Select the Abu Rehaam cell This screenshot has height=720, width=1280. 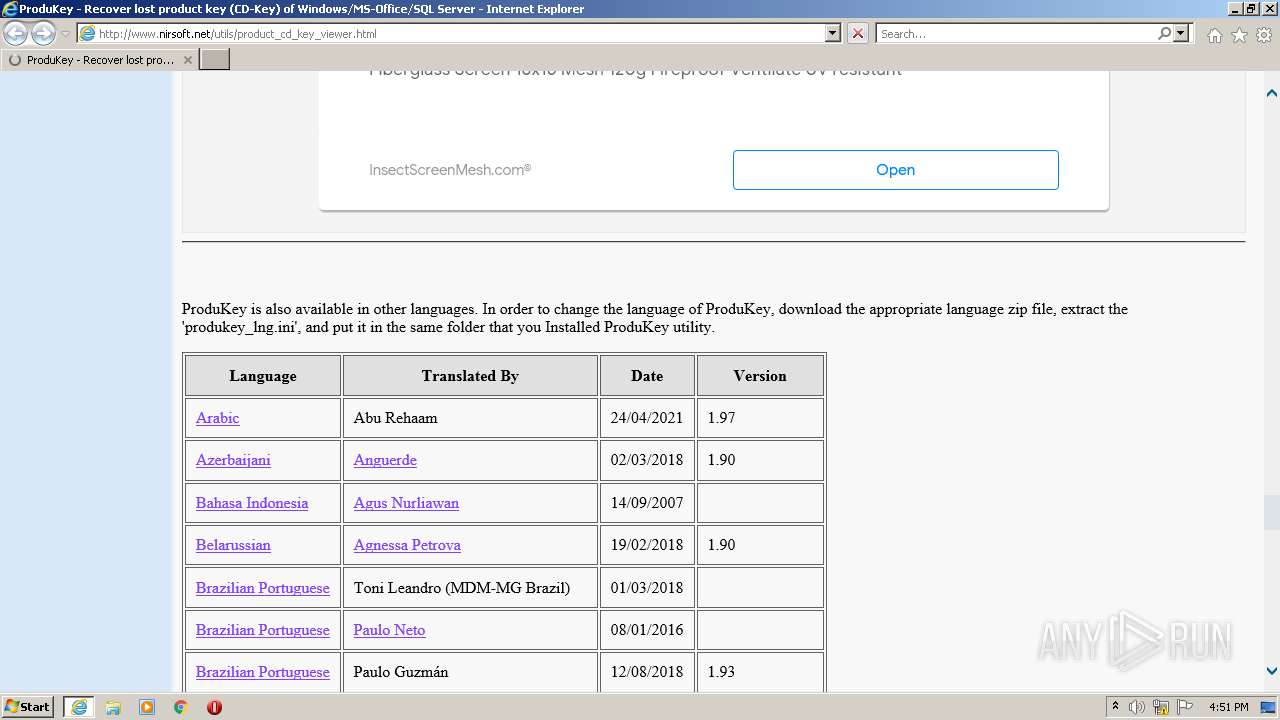point(470,418)
